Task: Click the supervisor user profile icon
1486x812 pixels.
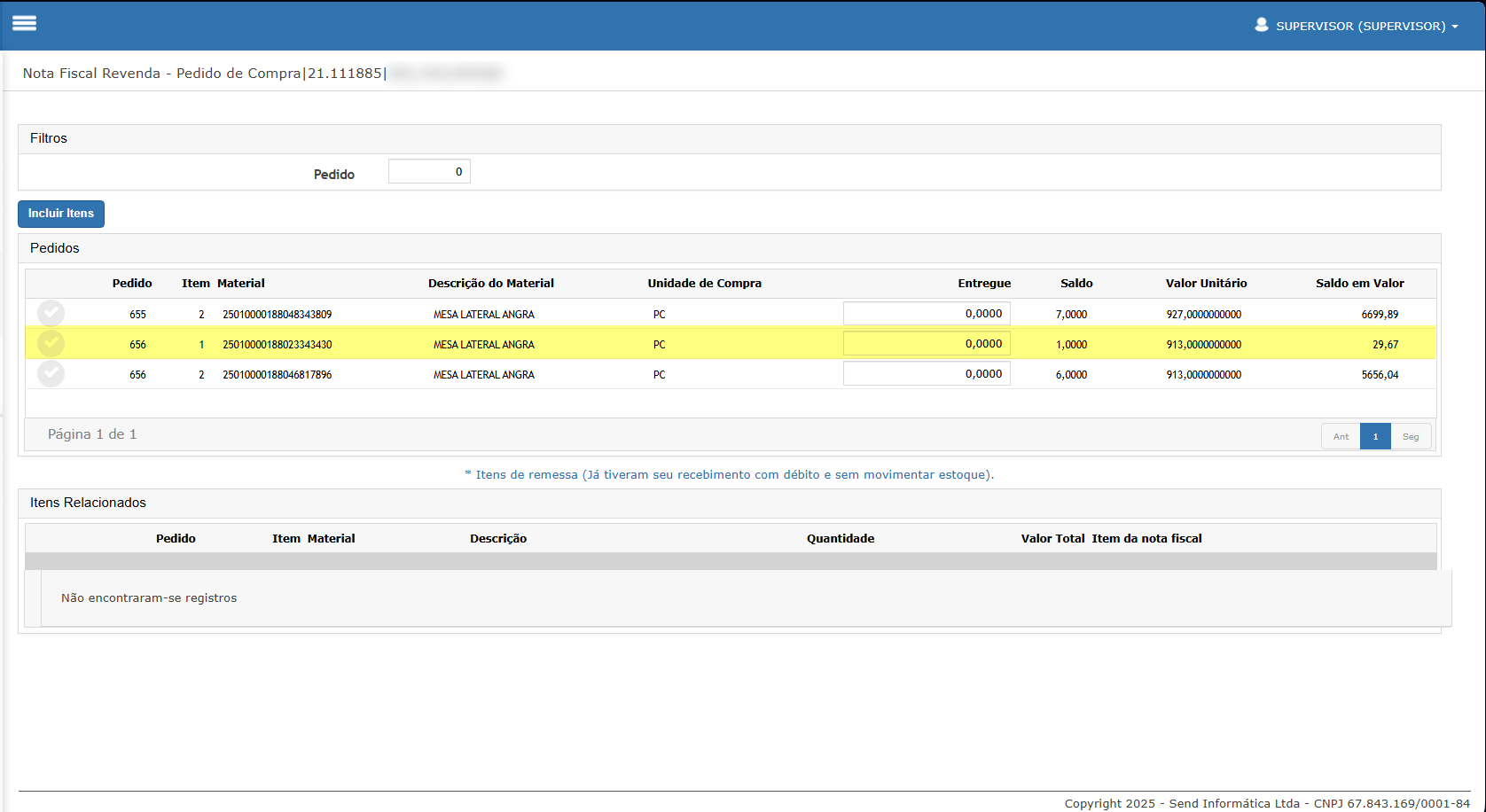Action: pyautogui.click(x=1261, y=25)
